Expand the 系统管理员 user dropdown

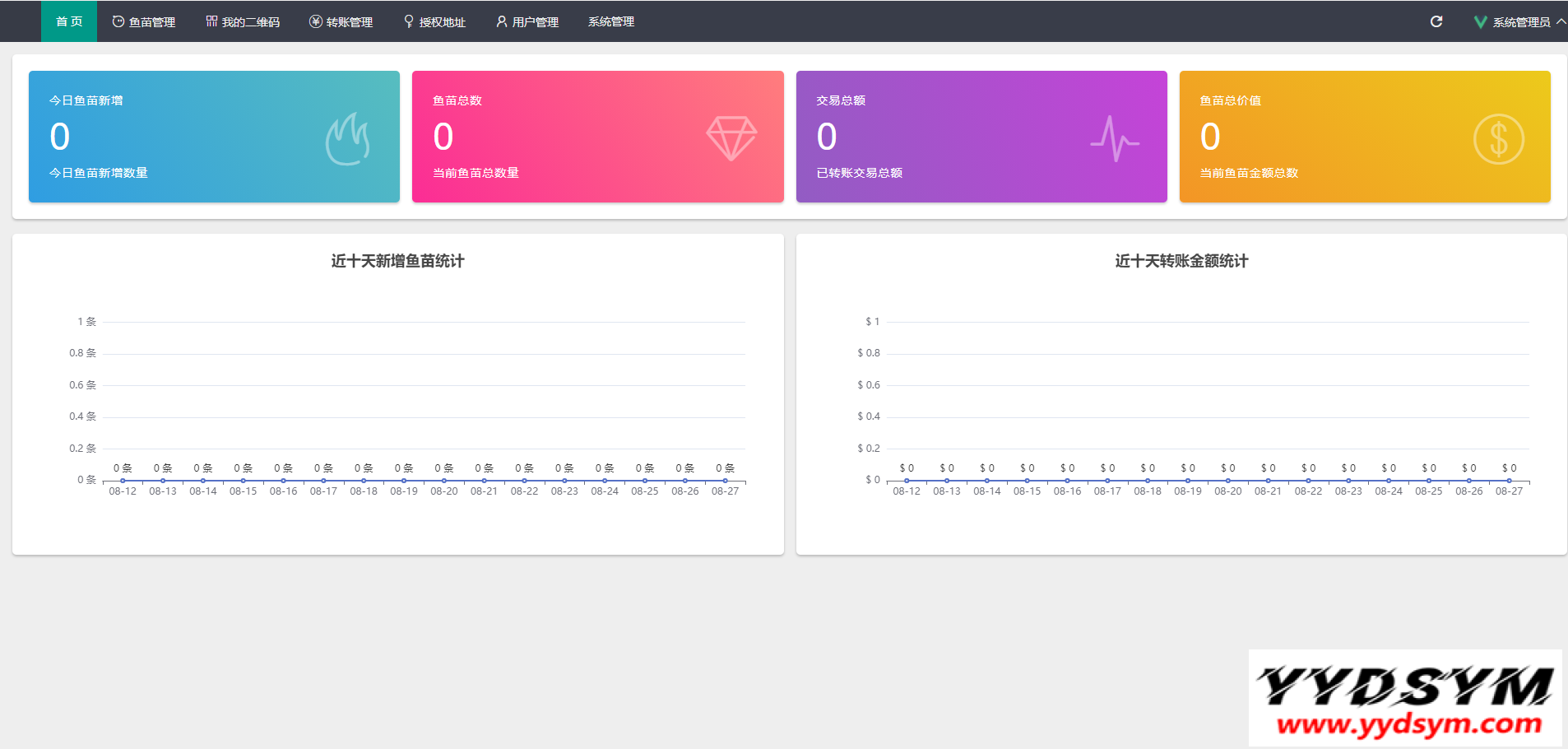tap(1520, 22)
